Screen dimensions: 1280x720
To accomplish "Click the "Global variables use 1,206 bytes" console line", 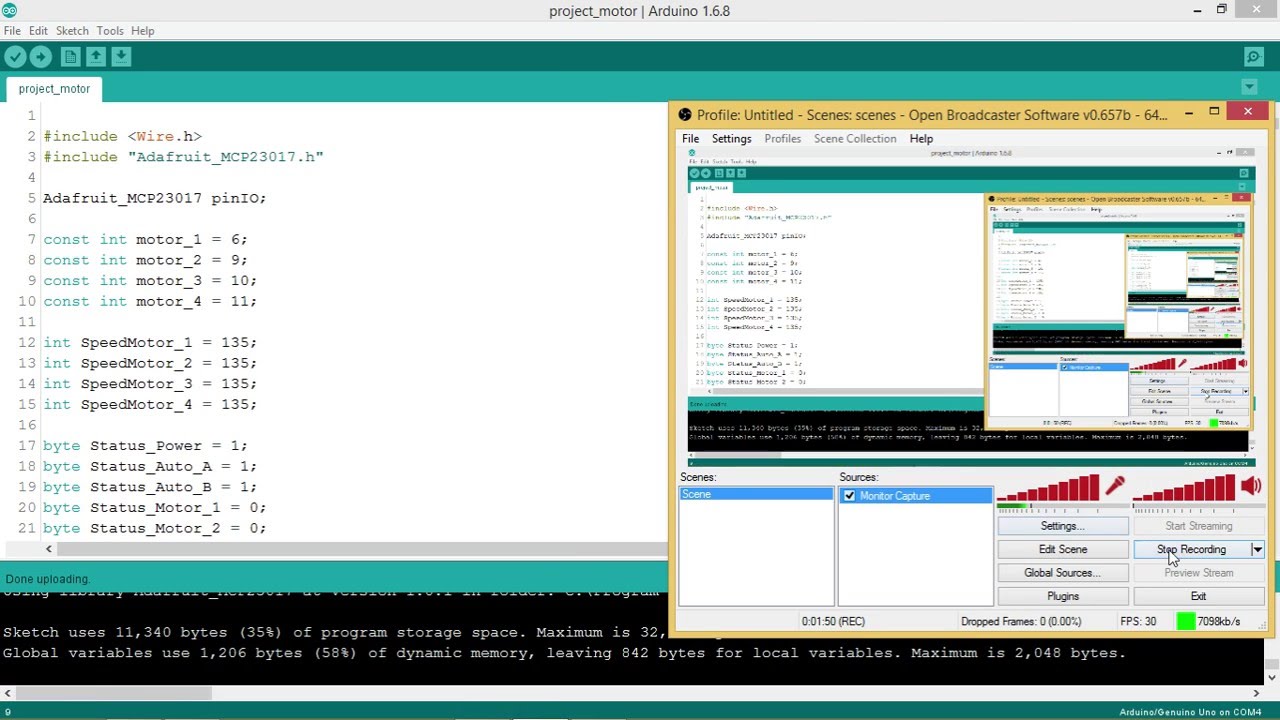I will coord(564,653).
